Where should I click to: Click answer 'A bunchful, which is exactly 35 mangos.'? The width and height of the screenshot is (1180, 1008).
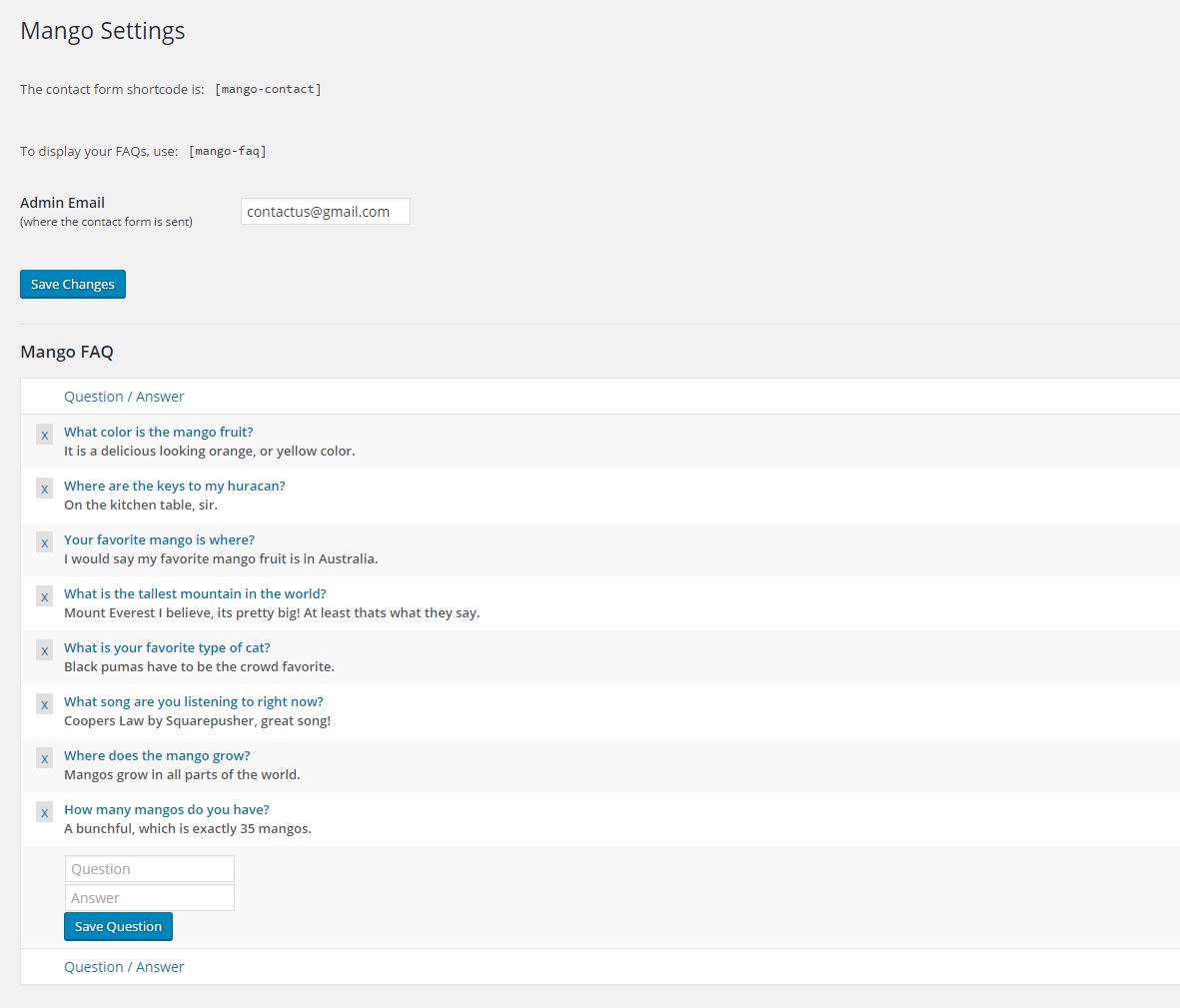pyautogui.click(x=188, y=829)
